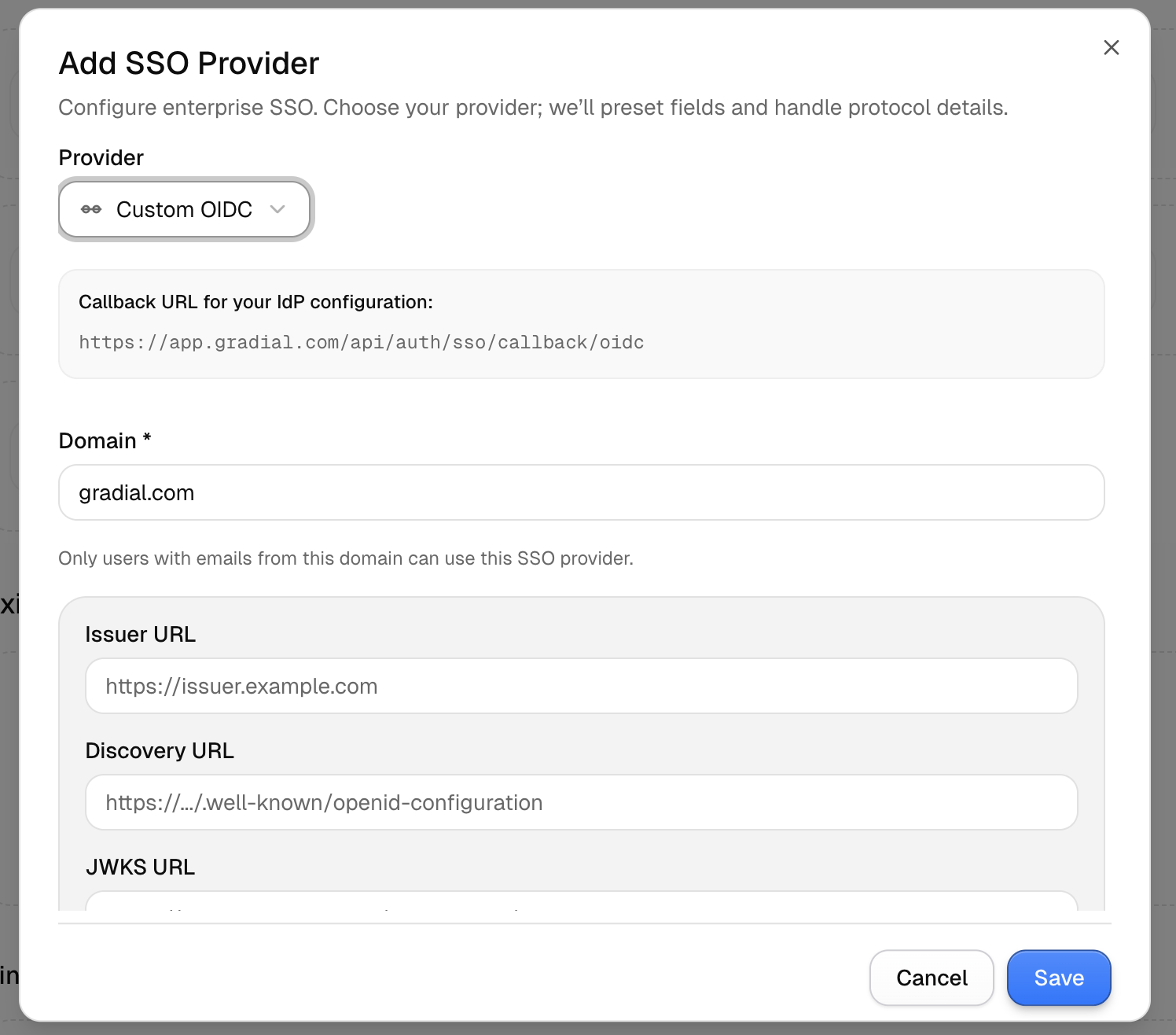This screenshot has height=1035, width=1176.
Task: Click the 'Issuer URL' label
Action: tap(141, 634)
